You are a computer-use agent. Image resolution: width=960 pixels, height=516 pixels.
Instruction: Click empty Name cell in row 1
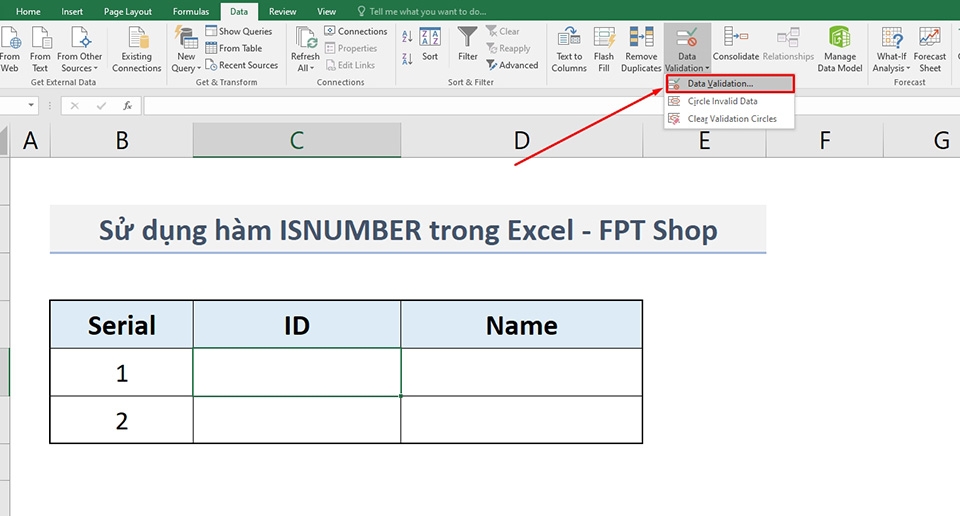(522, 372)
